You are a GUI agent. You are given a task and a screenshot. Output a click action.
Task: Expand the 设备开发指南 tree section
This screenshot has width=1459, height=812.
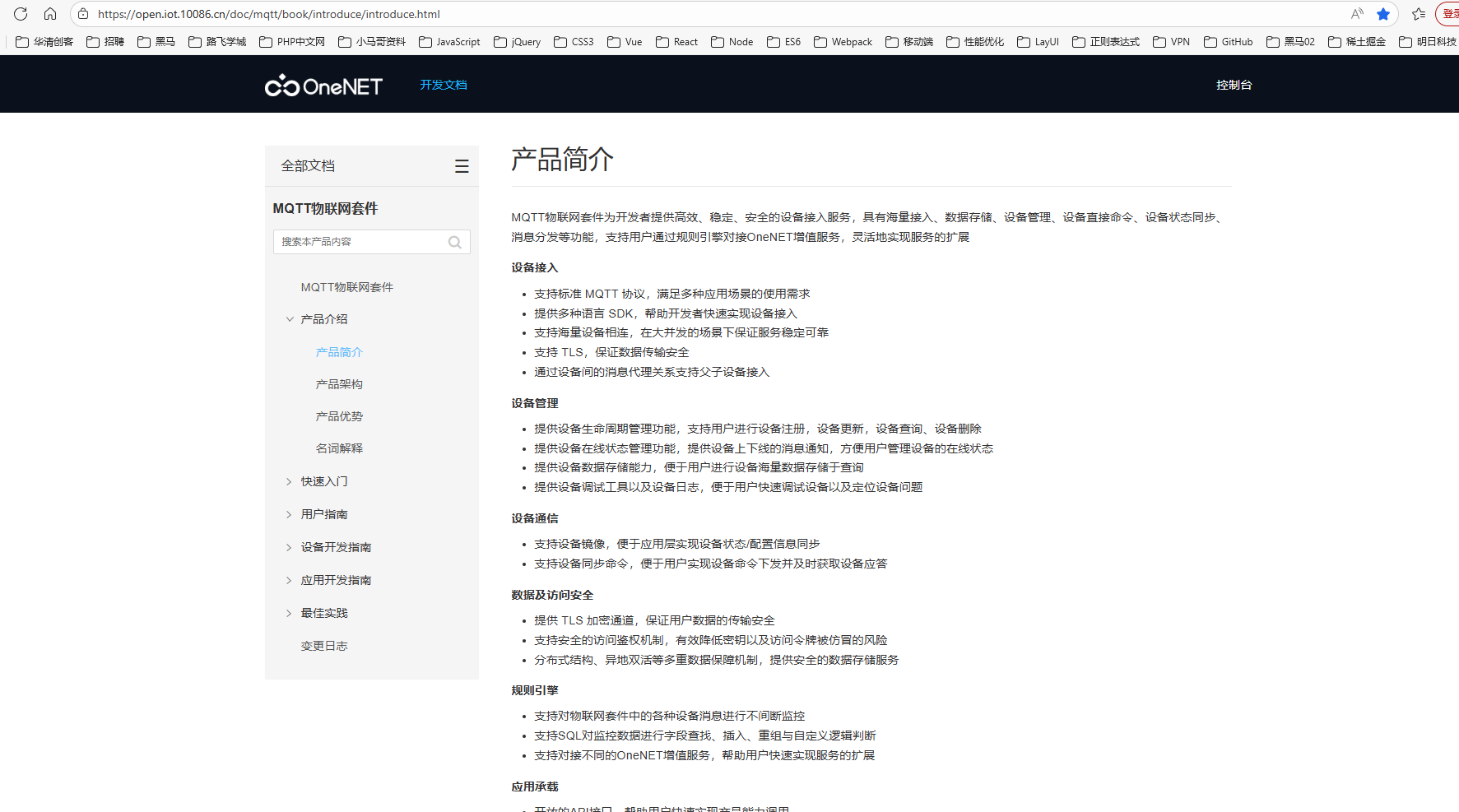(x=289, y=547)
